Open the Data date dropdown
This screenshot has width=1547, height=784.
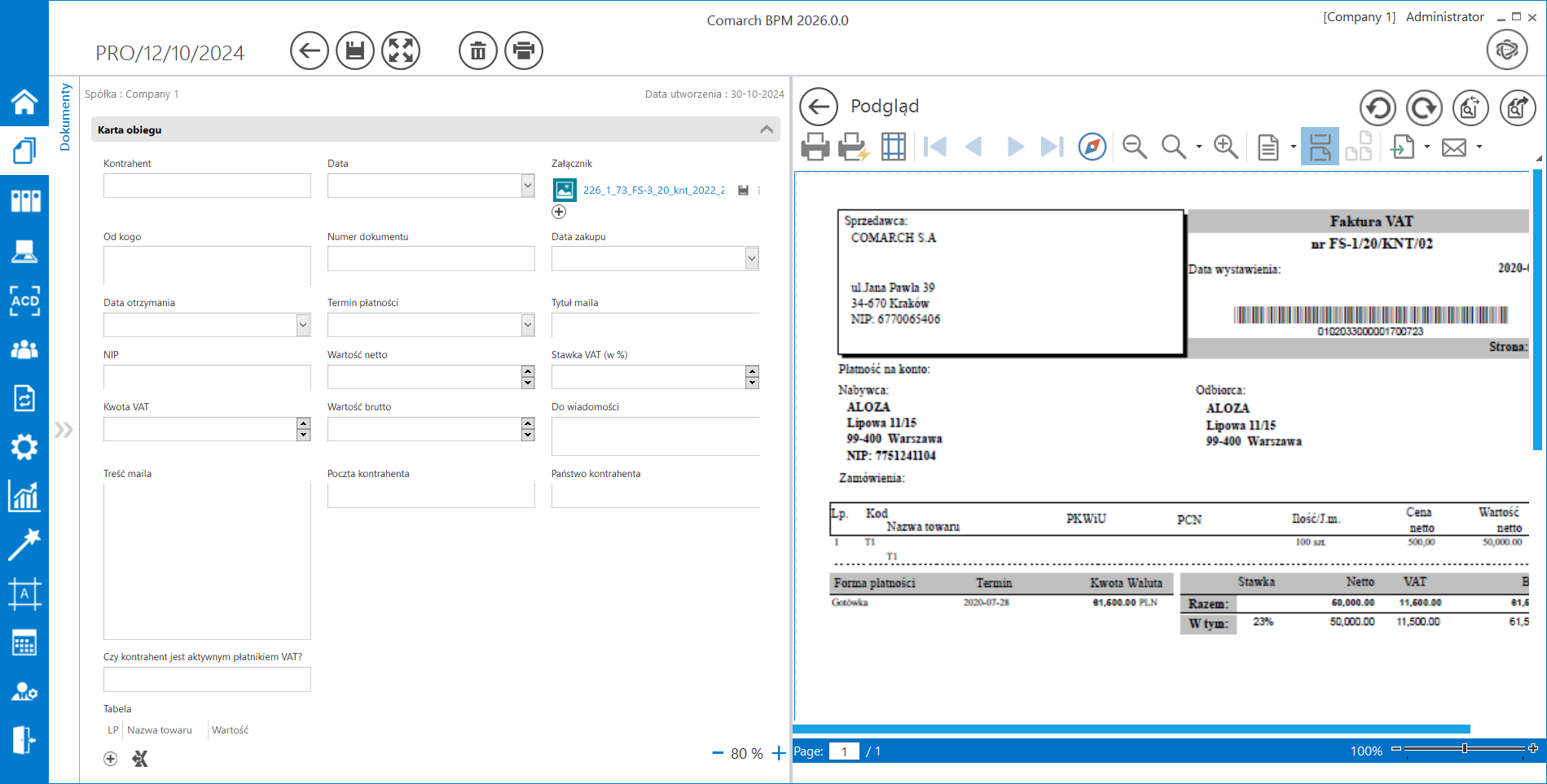pyautogui.click(x=528, y=186)
